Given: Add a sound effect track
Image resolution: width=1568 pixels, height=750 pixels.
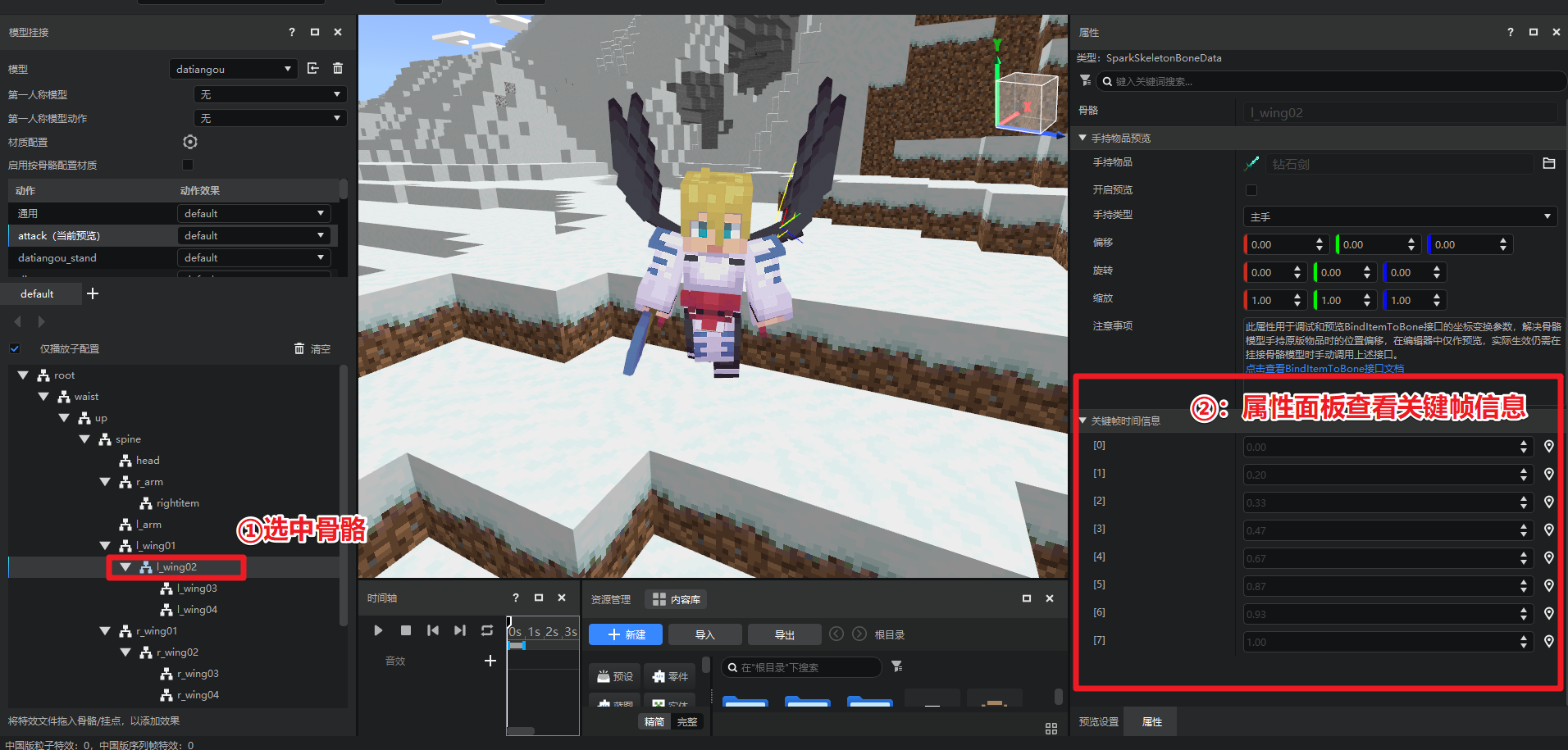Looking at the screenshot, I should [490, 661].
